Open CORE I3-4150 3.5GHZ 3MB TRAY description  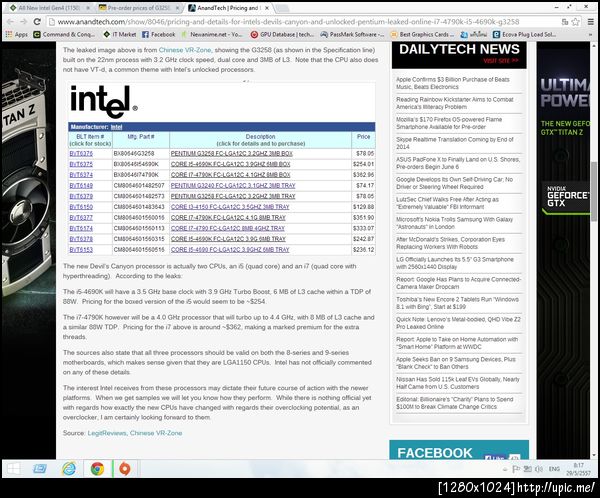[x=230, y=207]
